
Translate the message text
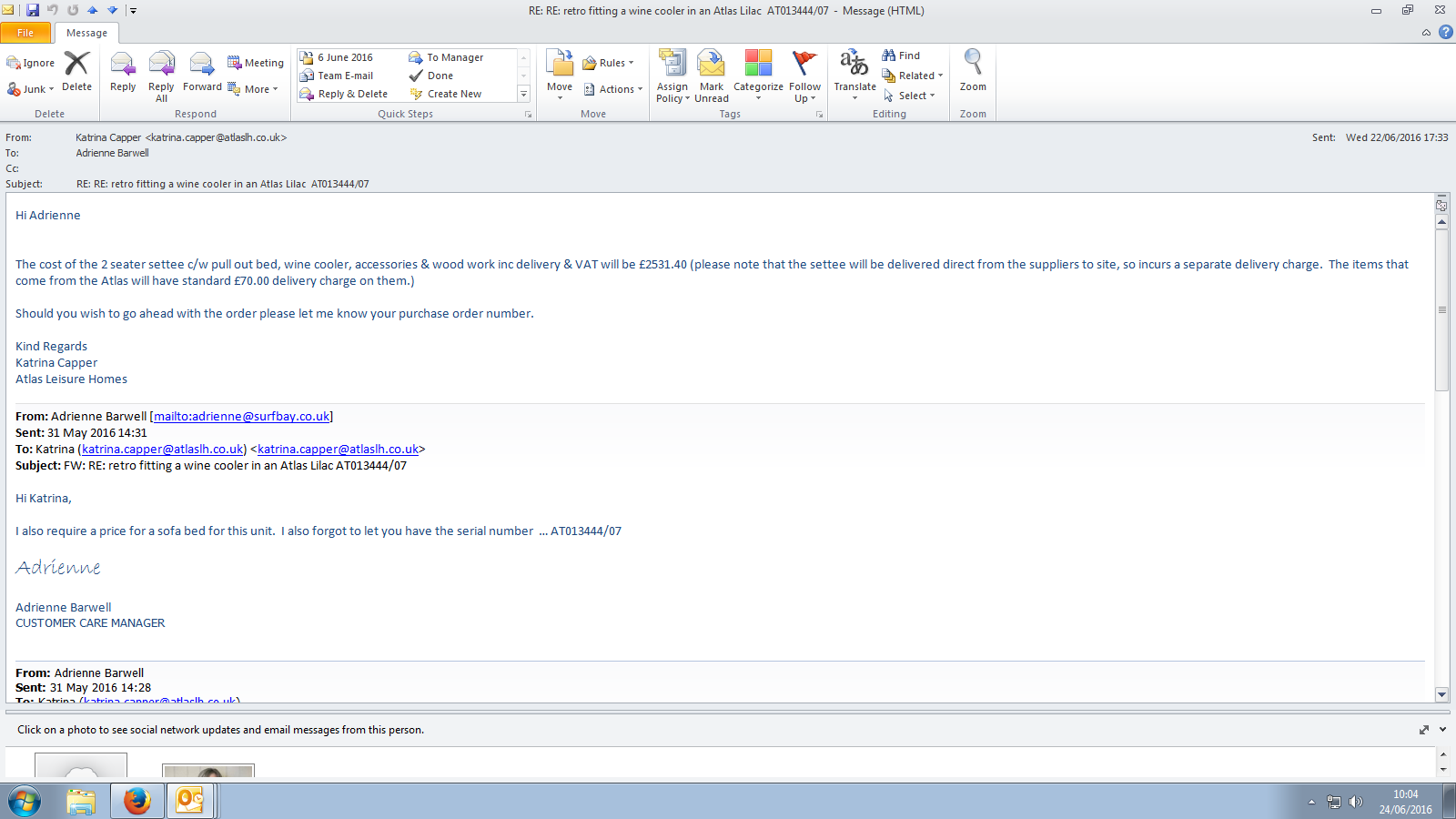(x=854, y=75)
